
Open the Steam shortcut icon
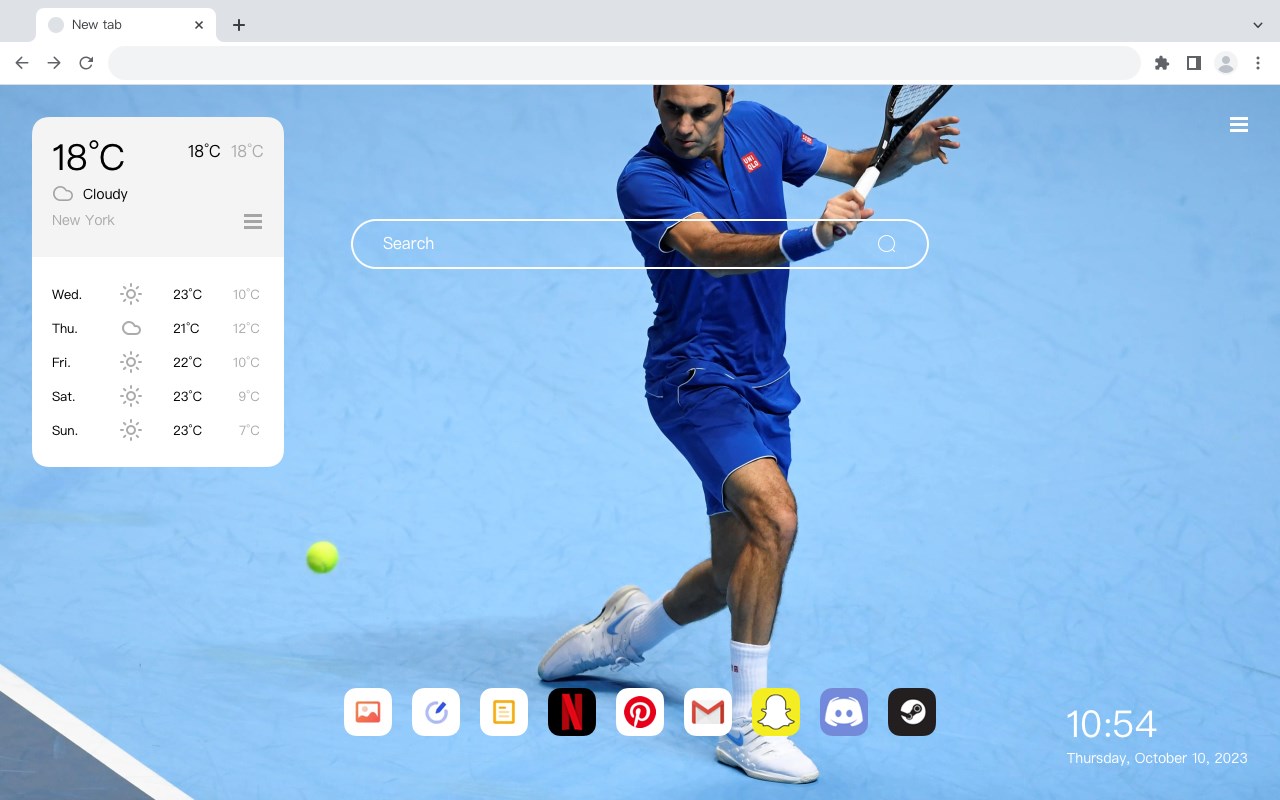[912, 712]
